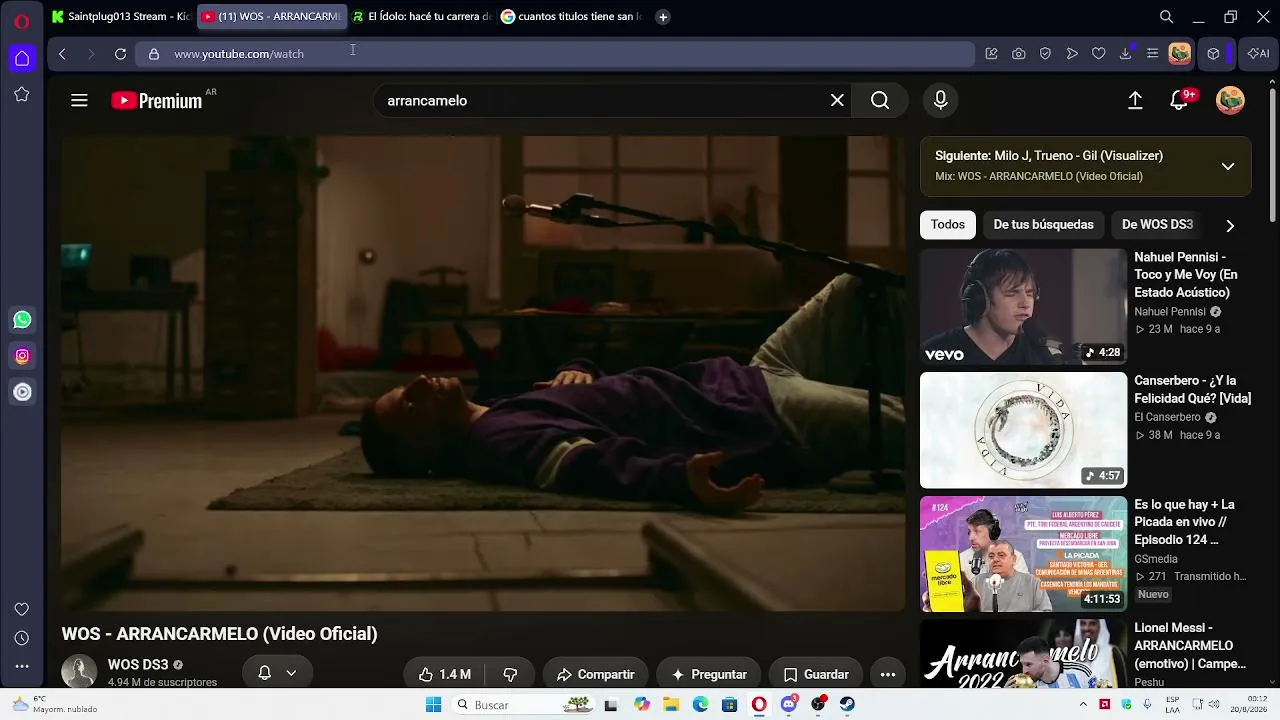Open the WOS DS3 channel avatar

coord(79,672)
